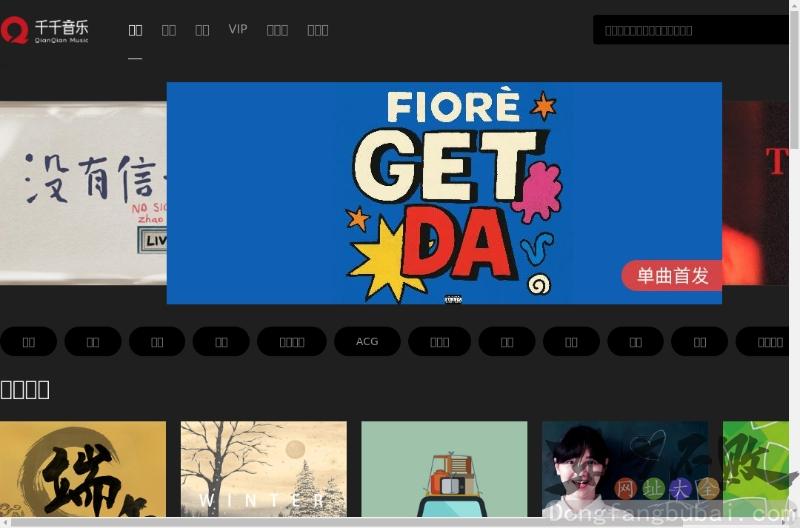Select the underlined active navigation tab
This screenshot has height=528, width=800.
[x=135, y=30]
